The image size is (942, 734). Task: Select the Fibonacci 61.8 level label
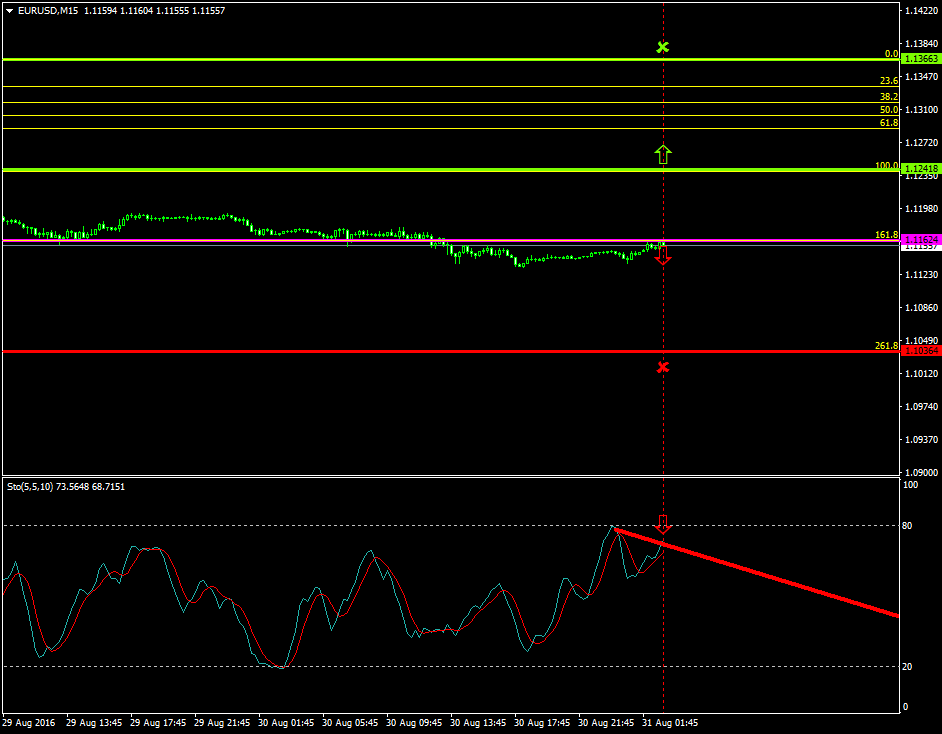[x=888, y=123]
